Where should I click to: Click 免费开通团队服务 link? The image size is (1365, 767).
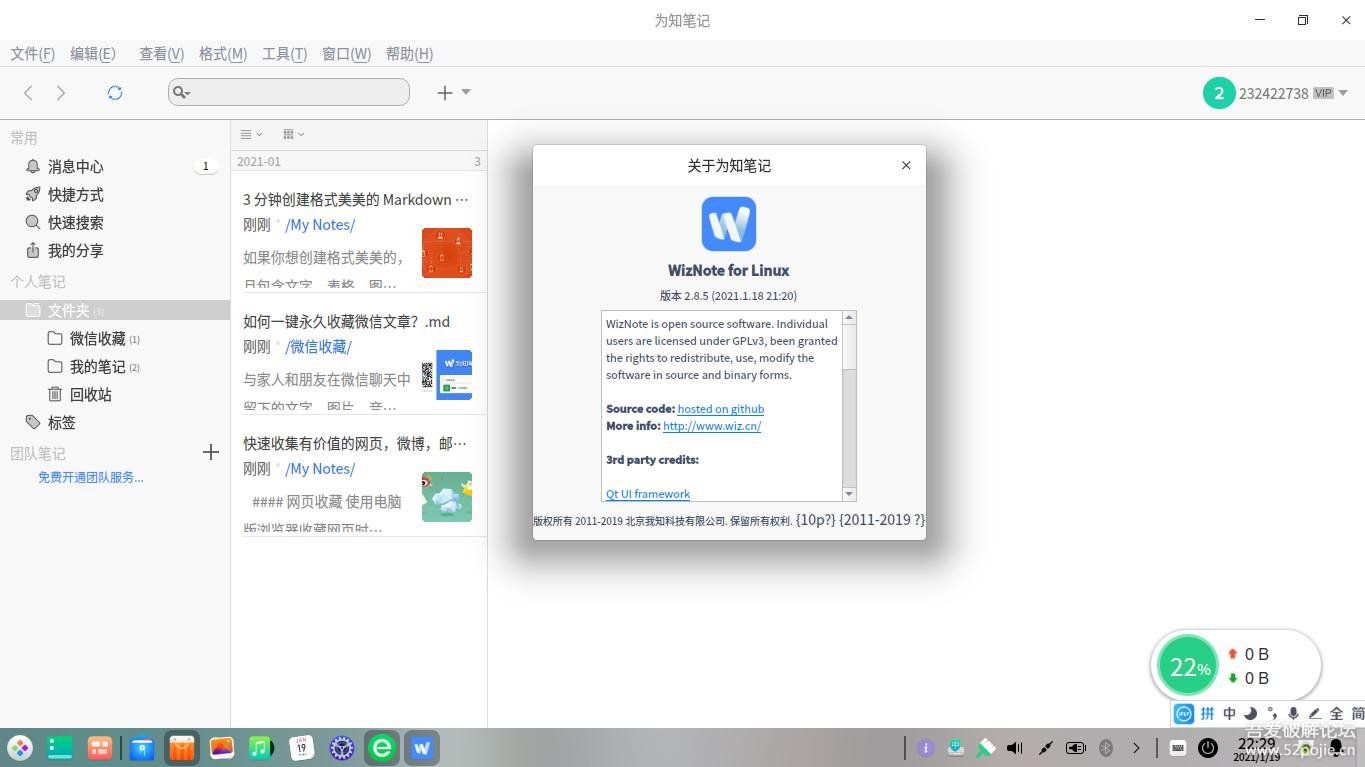[91, 477]
